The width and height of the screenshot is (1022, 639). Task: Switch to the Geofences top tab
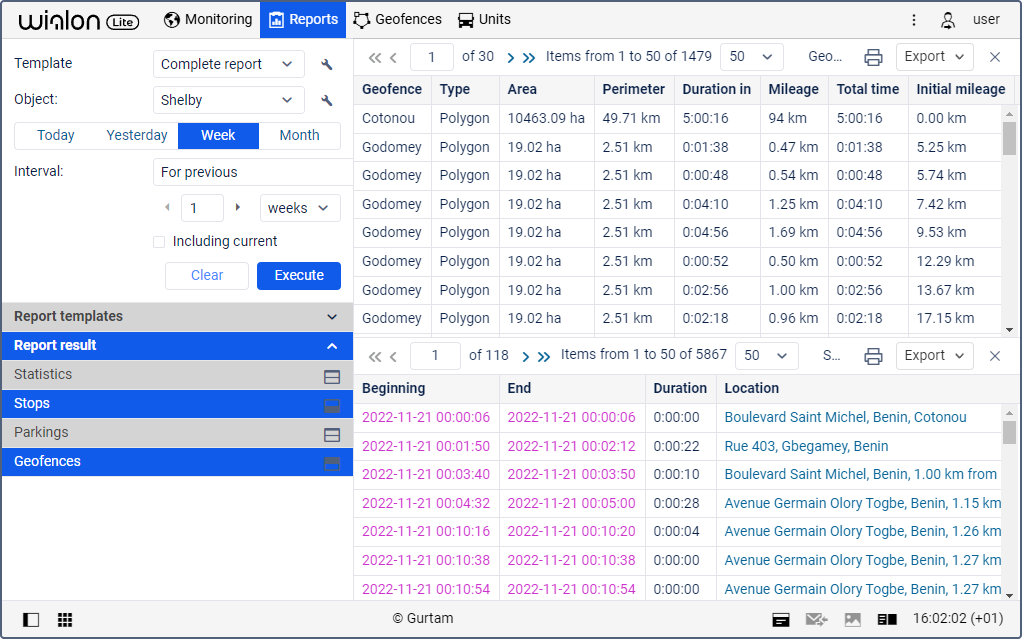(x=398, y=20)
